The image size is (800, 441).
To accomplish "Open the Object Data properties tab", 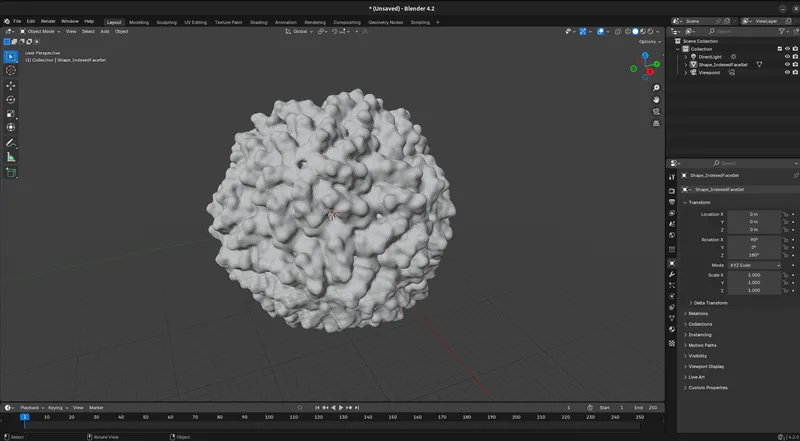I will point(672,318).
